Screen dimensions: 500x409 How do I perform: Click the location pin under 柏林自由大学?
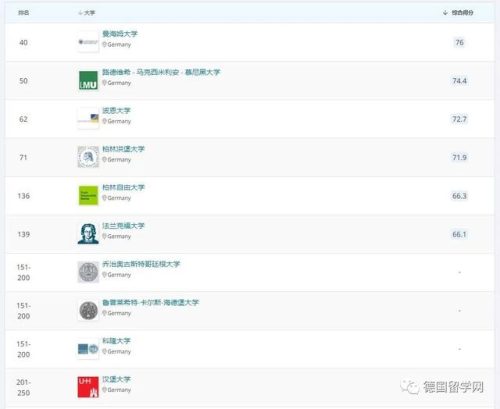click(x=104, y=198)
